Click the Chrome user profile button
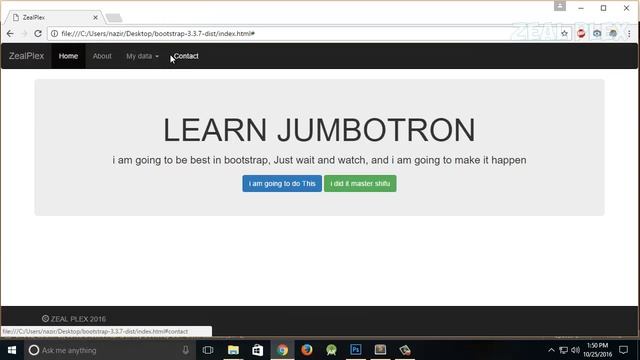Screen dimensions: 640x360 pos(560,6)
